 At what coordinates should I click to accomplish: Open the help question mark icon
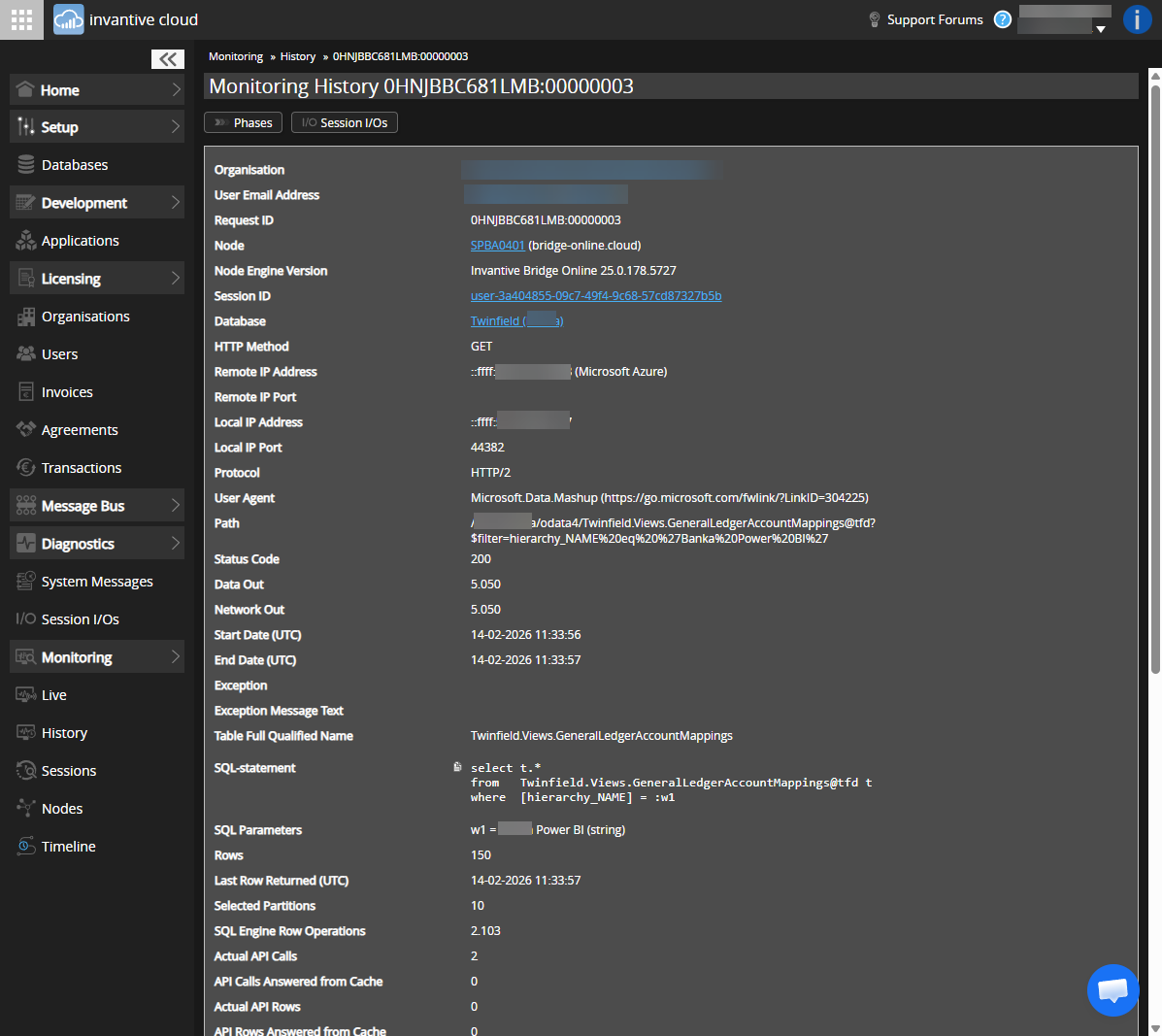(1003, 19)
